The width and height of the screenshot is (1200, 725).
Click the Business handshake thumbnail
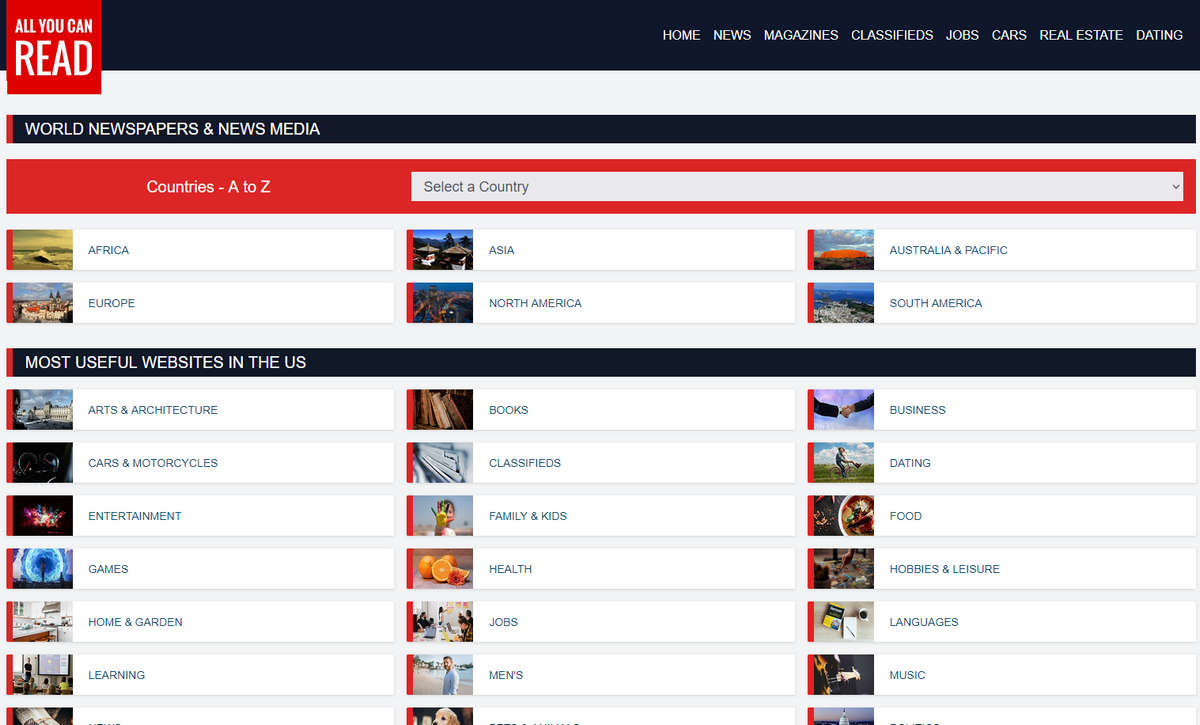pos(843,410)
